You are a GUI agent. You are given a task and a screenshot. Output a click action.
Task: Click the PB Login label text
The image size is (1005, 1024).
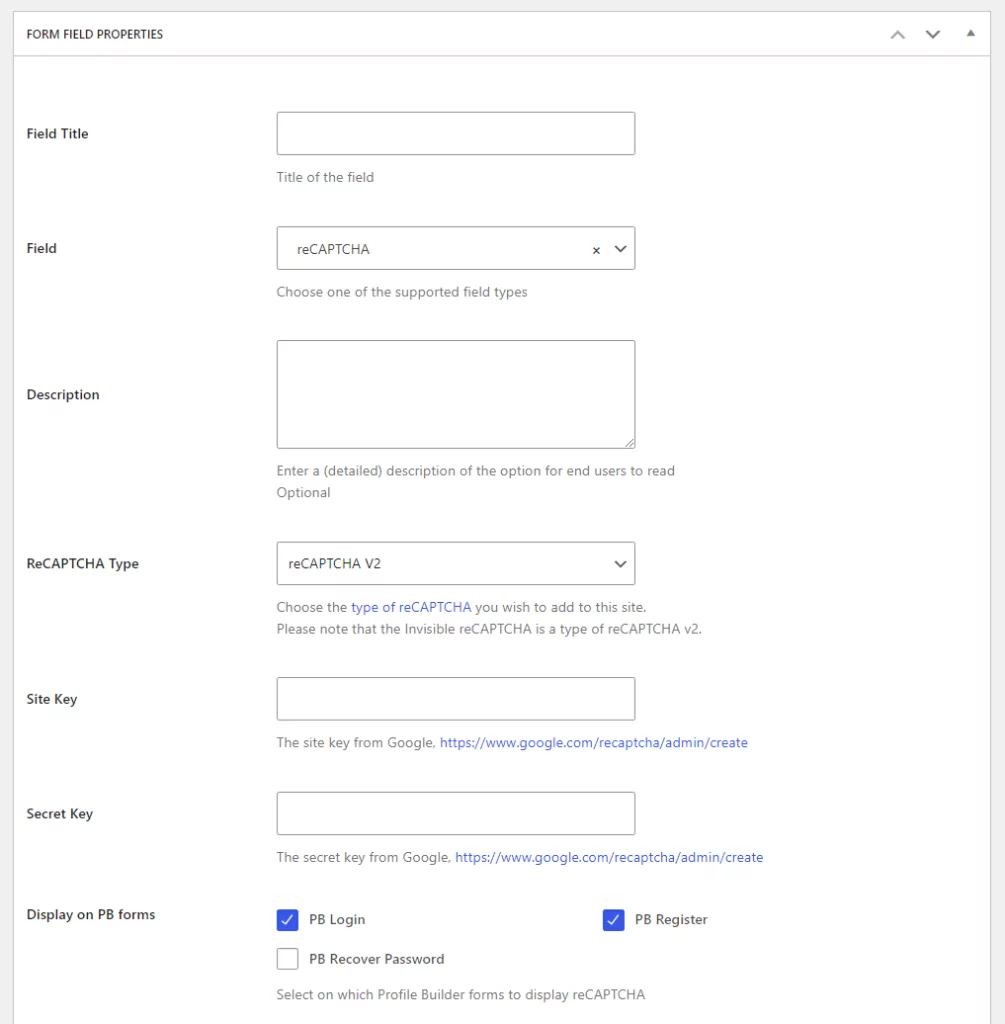click(x=337, y=920)
